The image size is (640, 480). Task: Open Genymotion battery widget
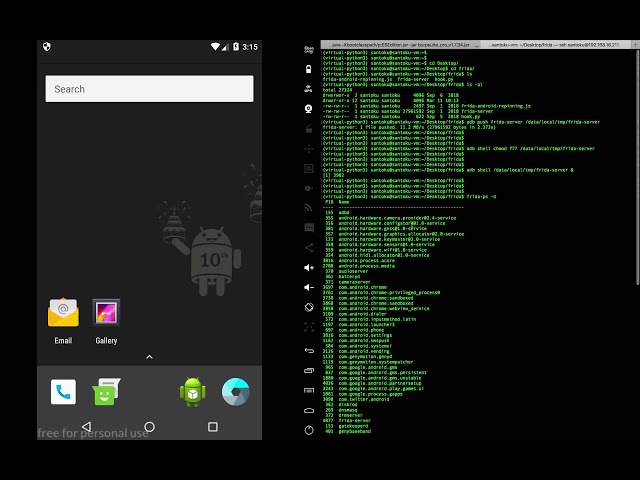(x=309, y=69)
